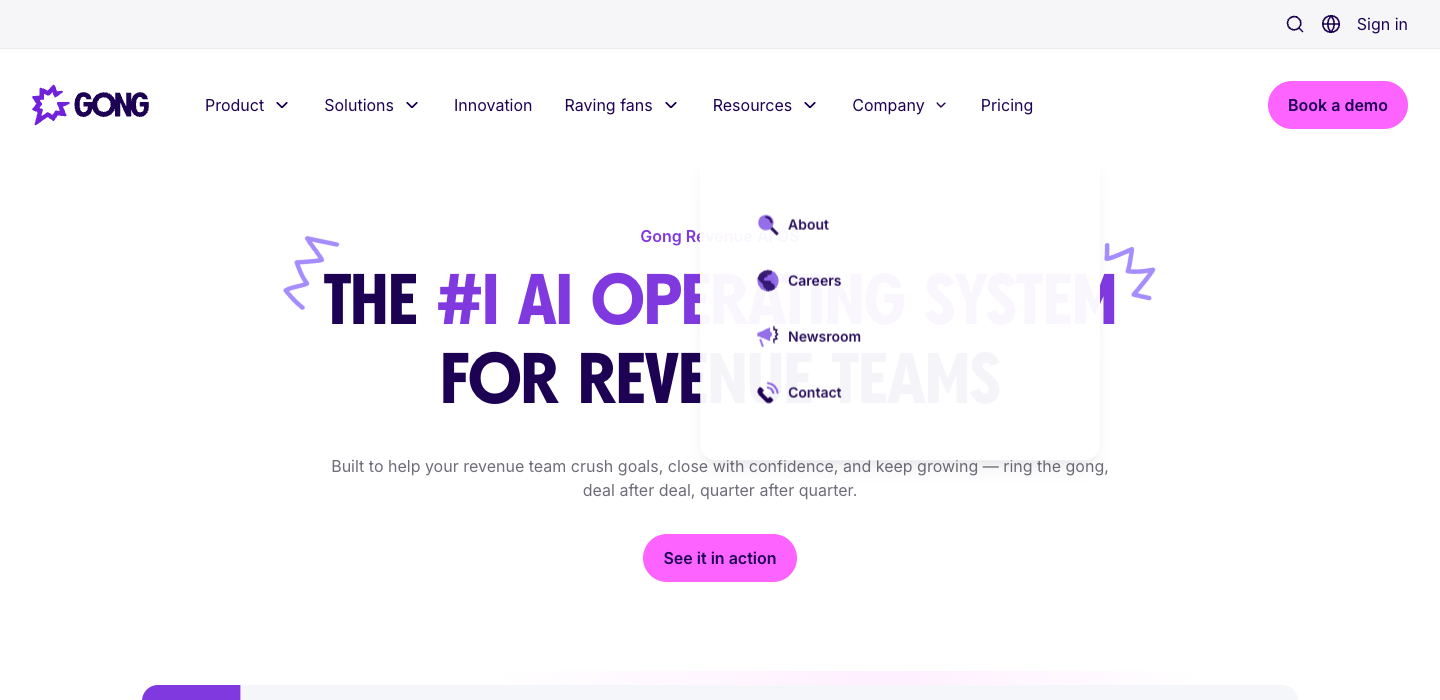The width and height of the screenshot is (1440, 700).
Task: Go to the Innovation page
Action: (x=493, y=105)
